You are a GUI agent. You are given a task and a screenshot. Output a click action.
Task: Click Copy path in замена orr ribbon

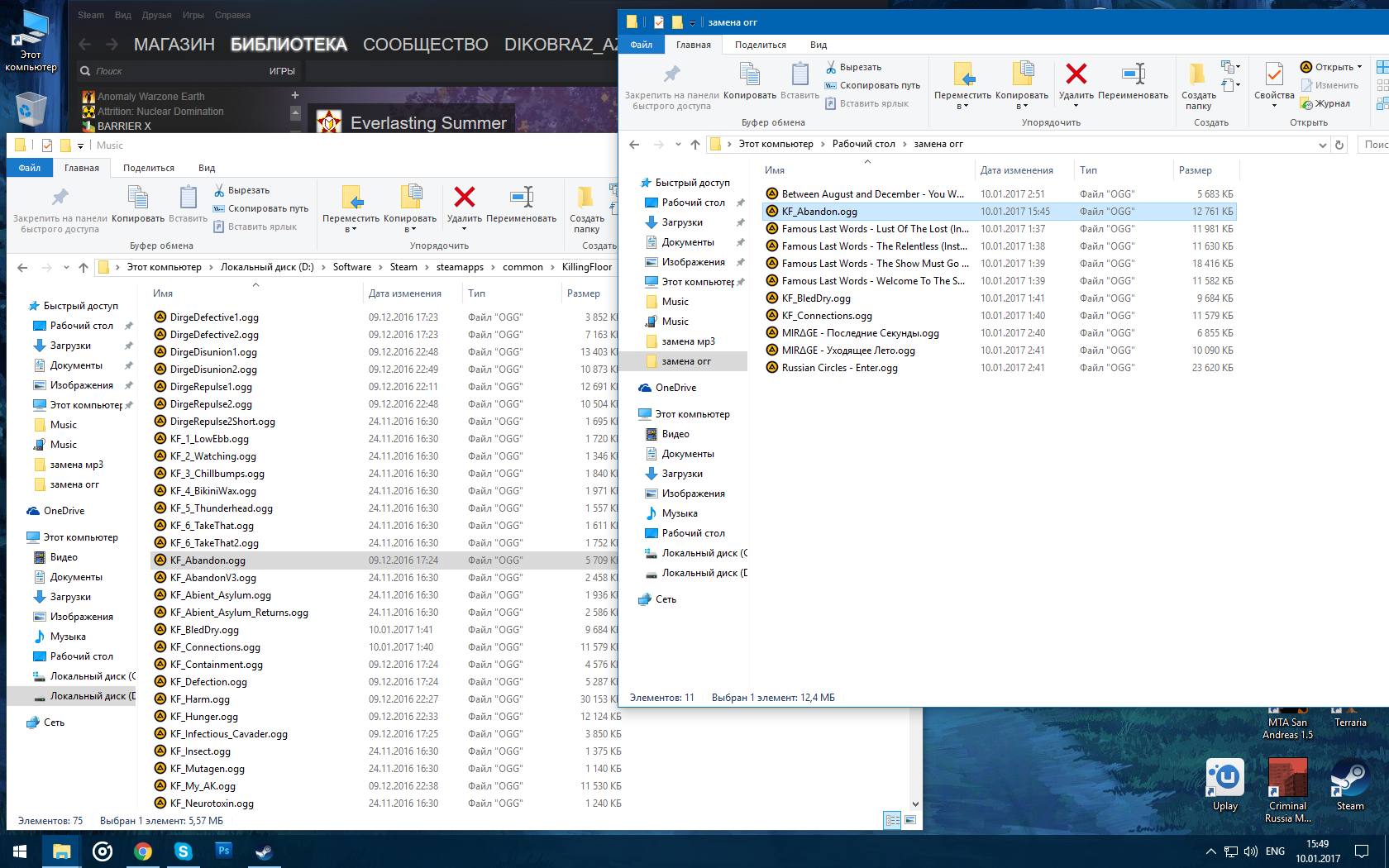point(872,85)
